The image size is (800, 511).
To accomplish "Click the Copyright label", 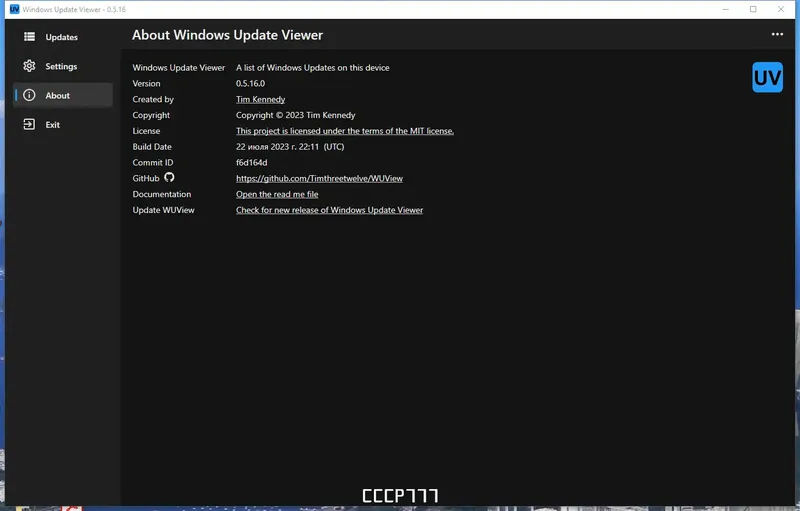I will point(151,115).
